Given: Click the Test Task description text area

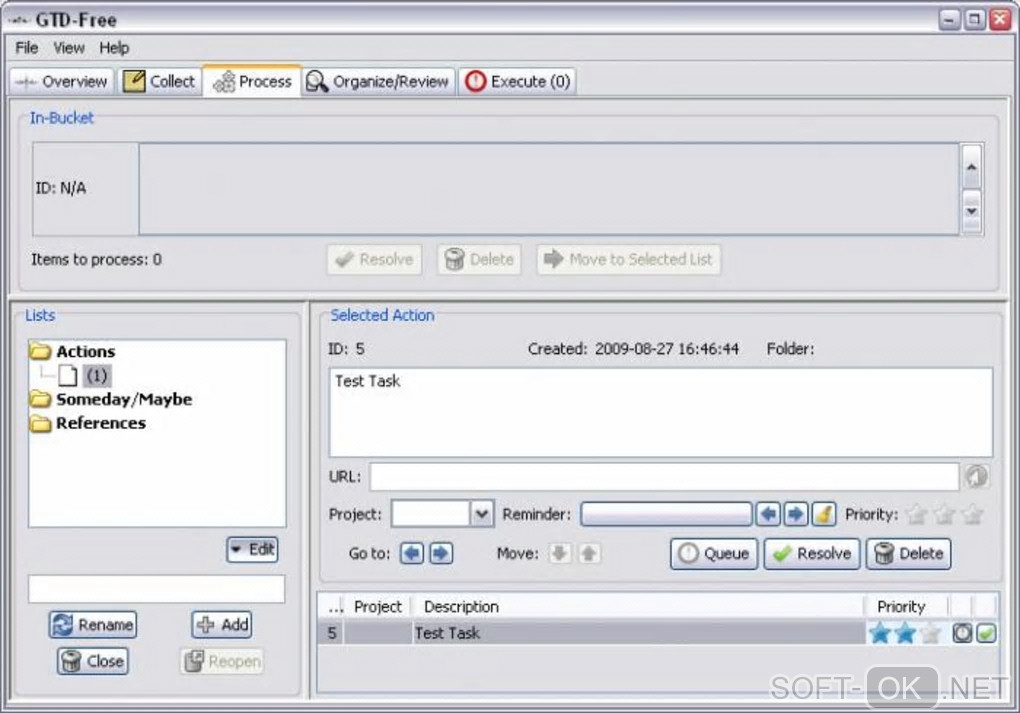Looking at the screenshot, I should (661, 412).
